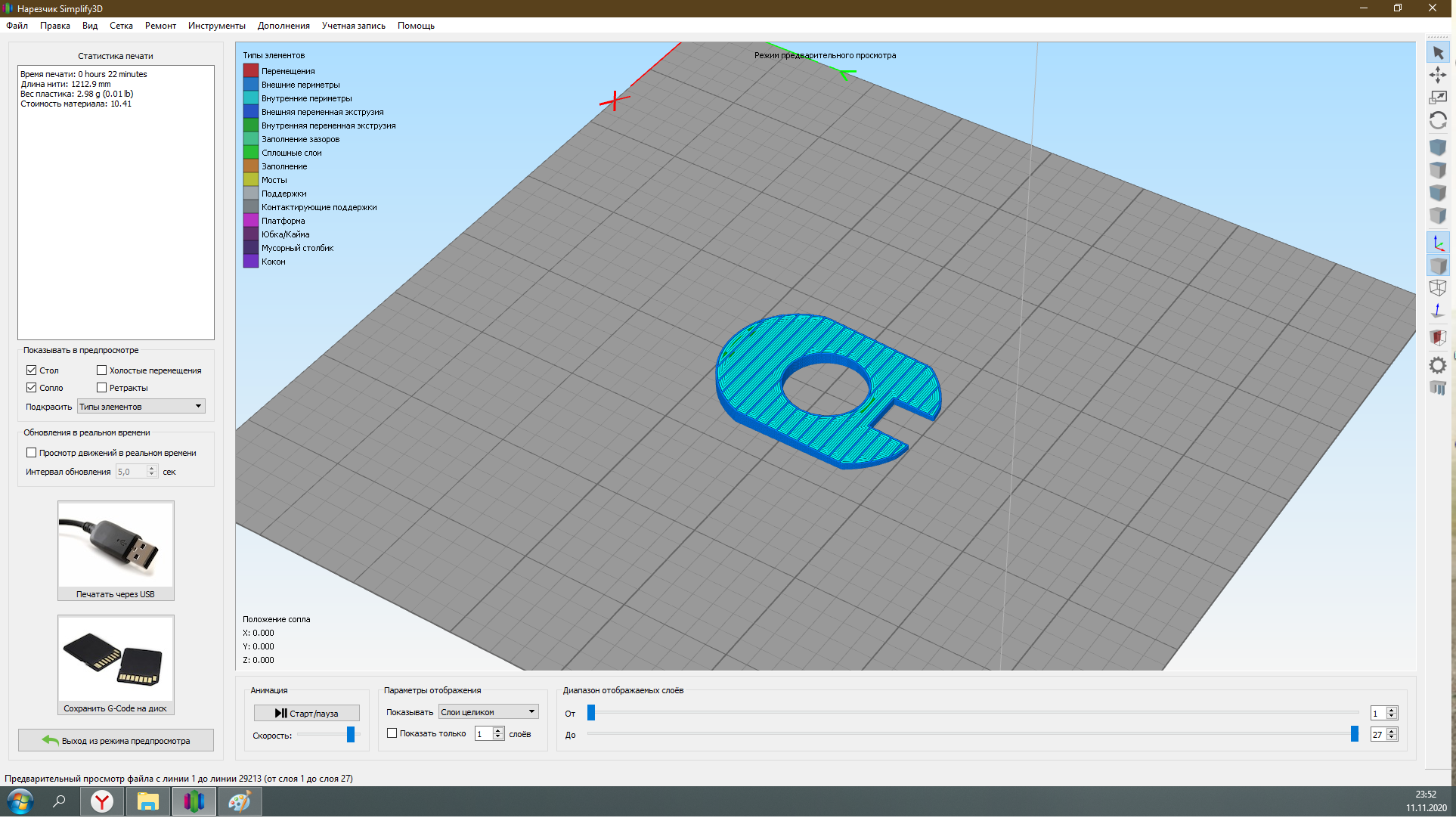Click the Simplify3D taskbar icon
The height and width of the screenshot is (821, 1456).
(194, 801)
